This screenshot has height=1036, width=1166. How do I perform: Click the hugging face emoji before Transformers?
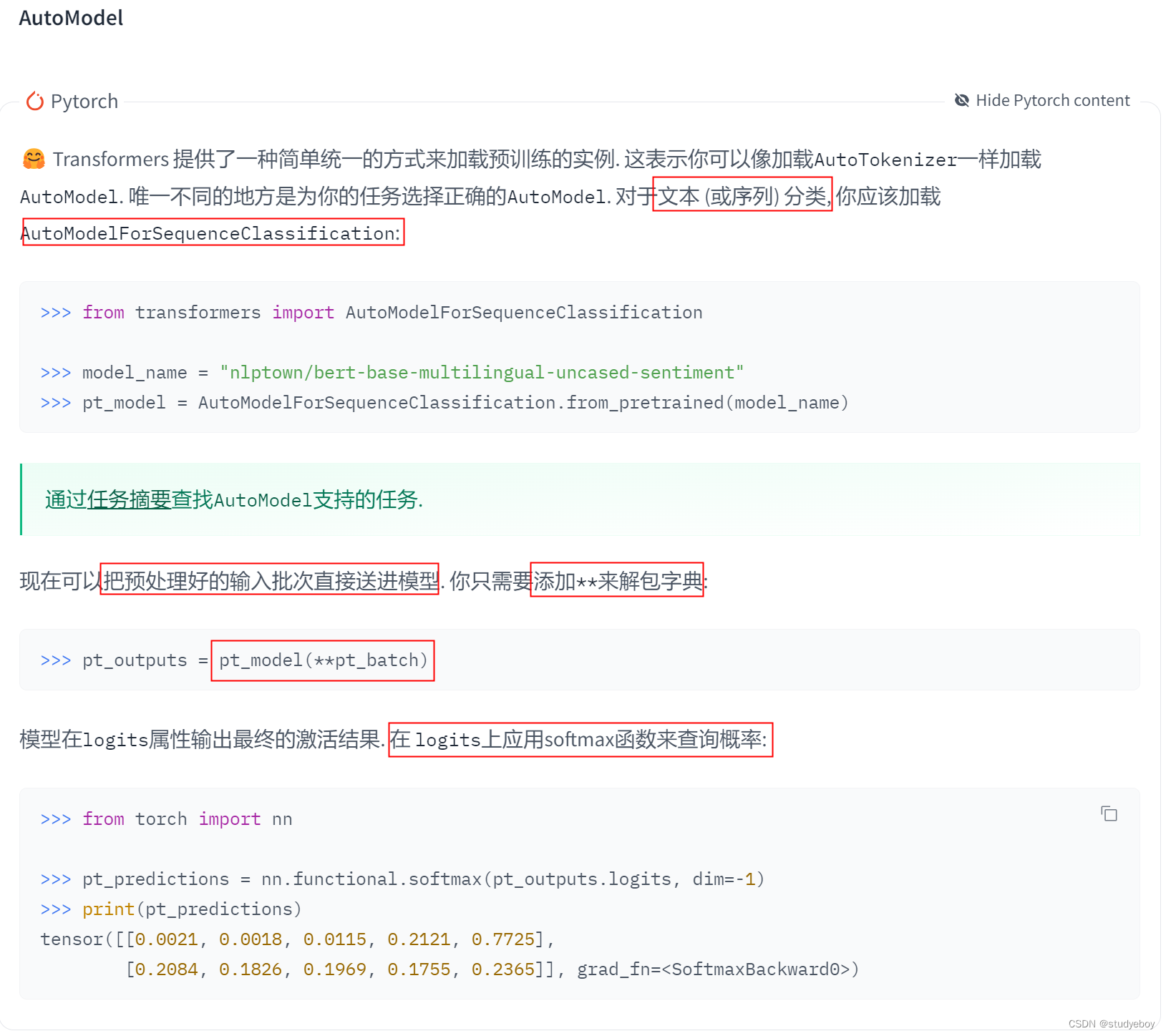(34, 159)
